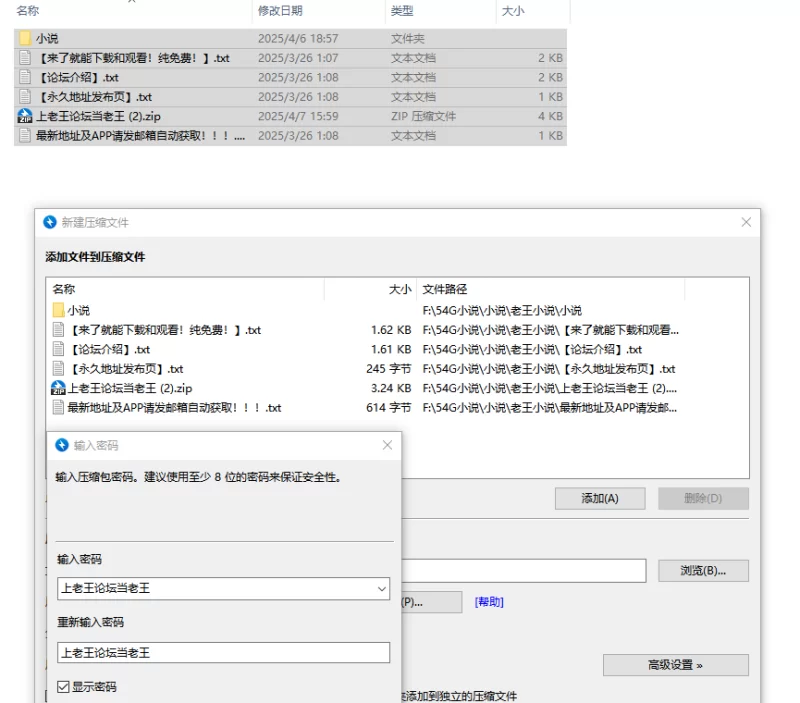
Task: Click the 小说 folder icon in Explorer list
Action: tap(25, 39)
